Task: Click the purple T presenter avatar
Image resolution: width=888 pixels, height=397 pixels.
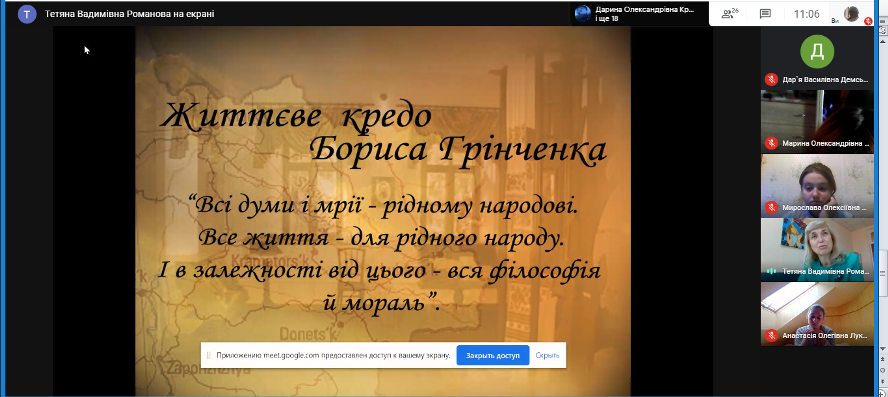Action: pos(27,14)
